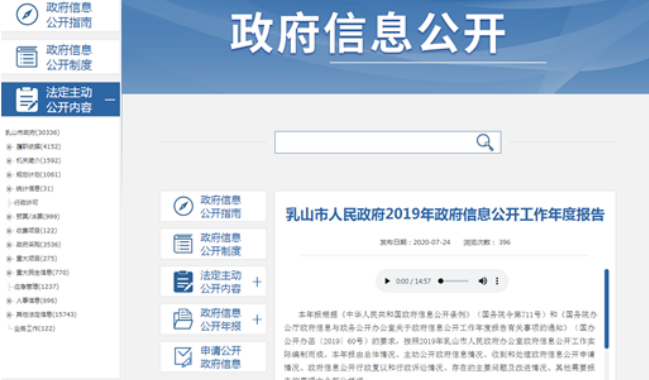Expand the tree node with count (3536)
The image size is (649, 380).
click(x=9, y=245)
